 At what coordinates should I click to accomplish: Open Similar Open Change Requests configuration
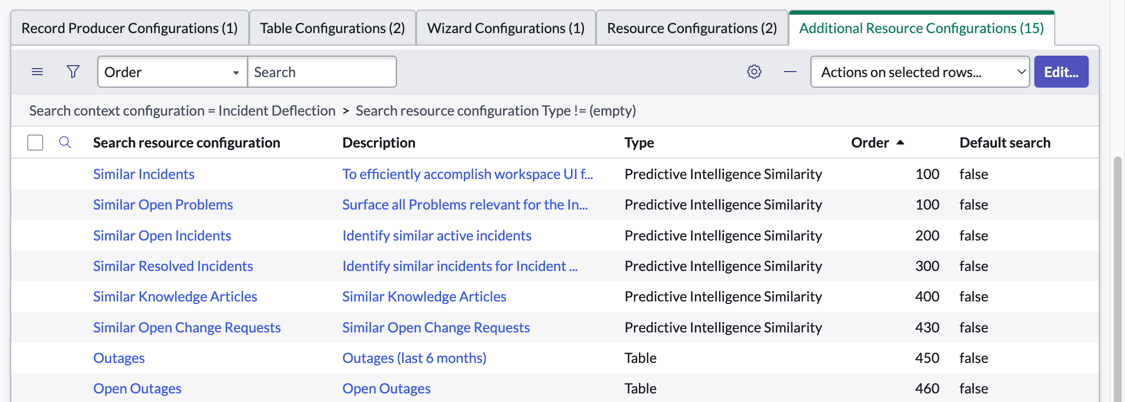coord(187,327)
